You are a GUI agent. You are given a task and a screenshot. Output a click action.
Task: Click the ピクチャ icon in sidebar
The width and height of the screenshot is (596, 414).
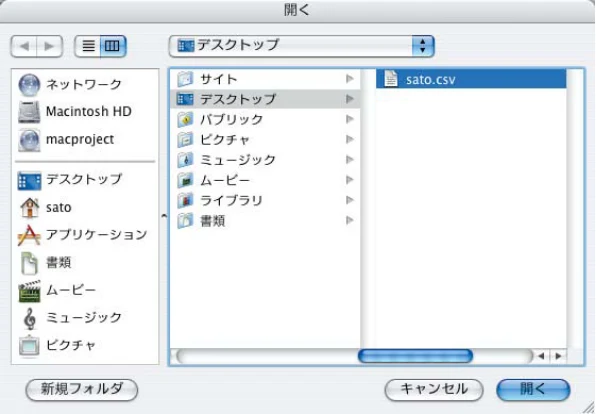point(29,346)
